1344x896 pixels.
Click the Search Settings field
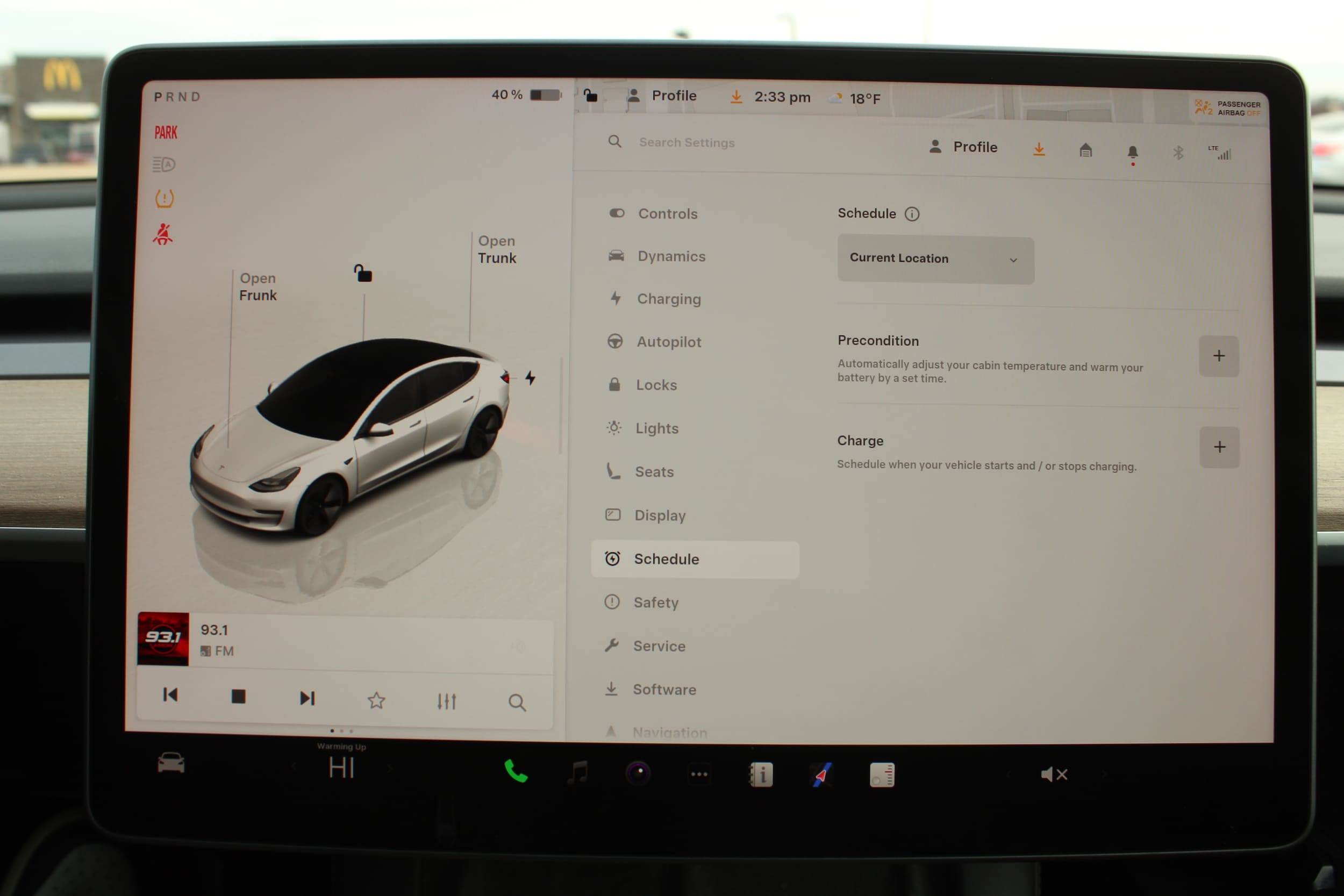coord(687,142)
